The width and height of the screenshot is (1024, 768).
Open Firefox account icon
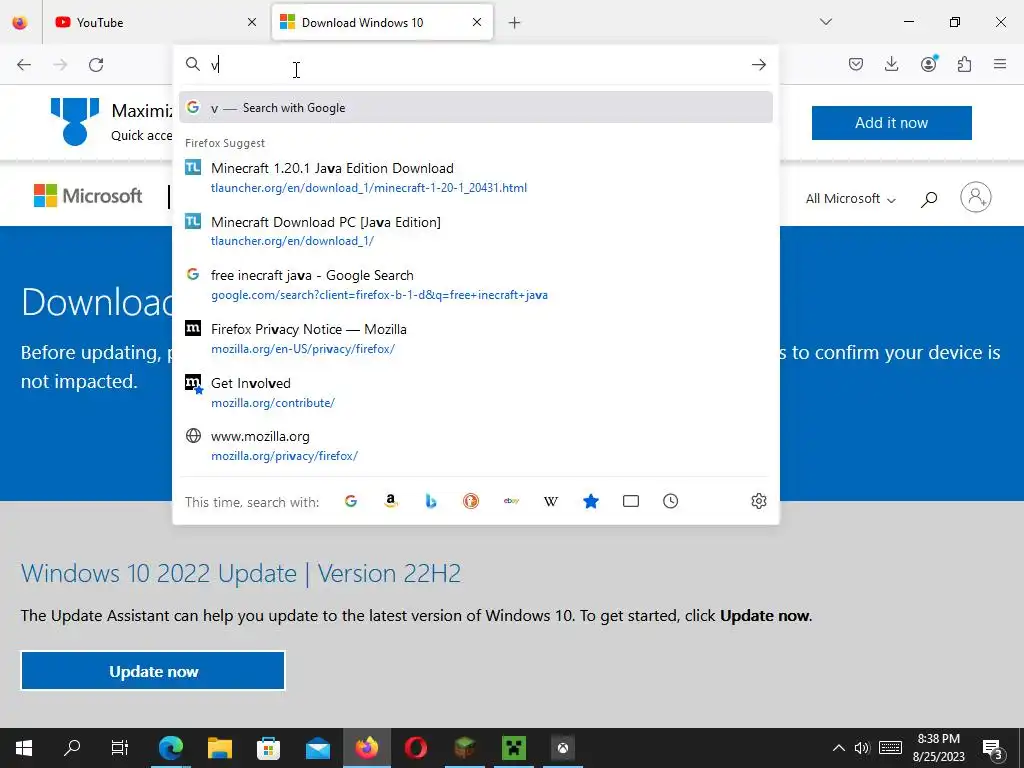tap(929, 63)
